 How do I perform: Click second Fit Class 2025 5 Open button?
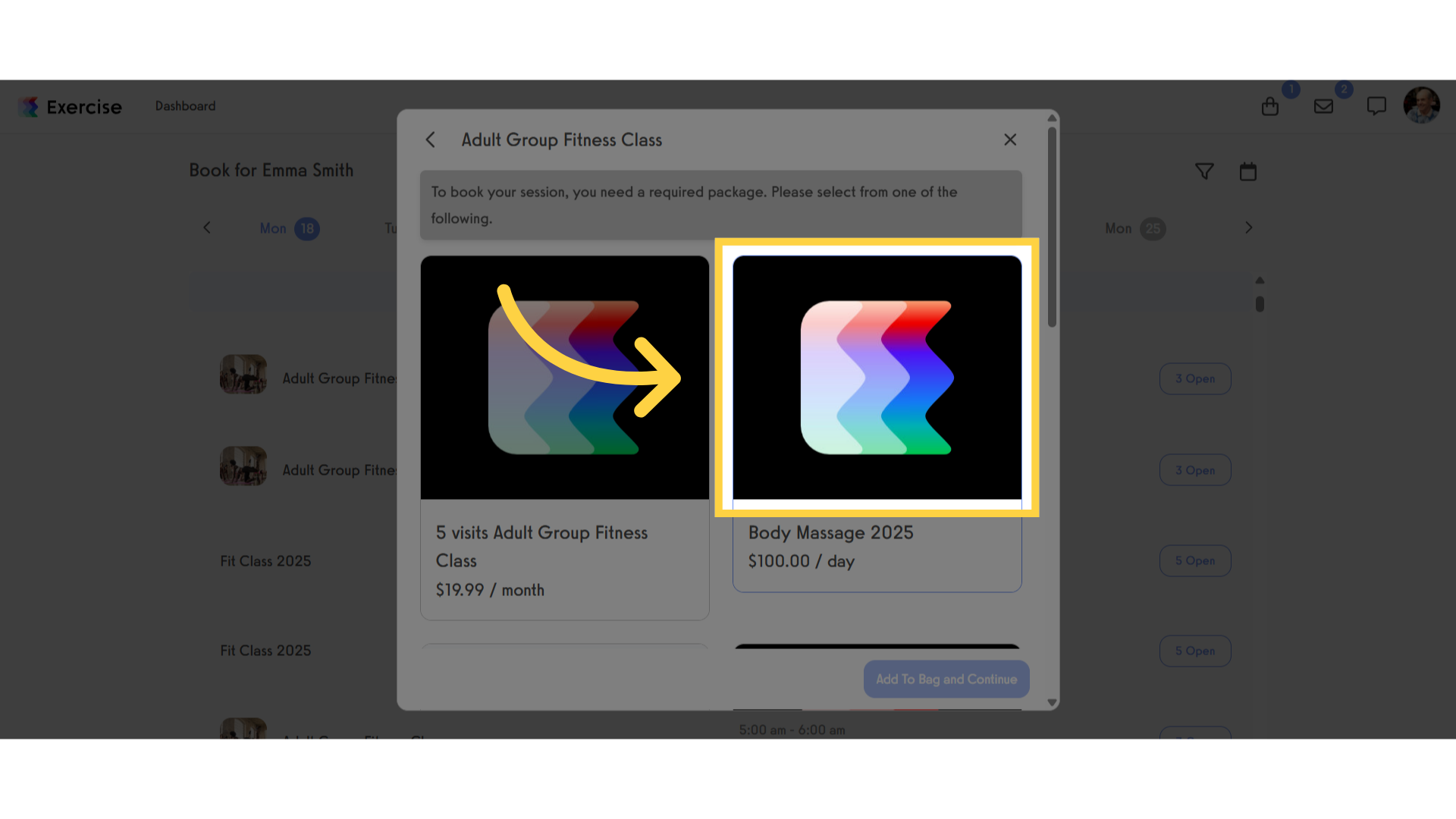(1195, 651)
